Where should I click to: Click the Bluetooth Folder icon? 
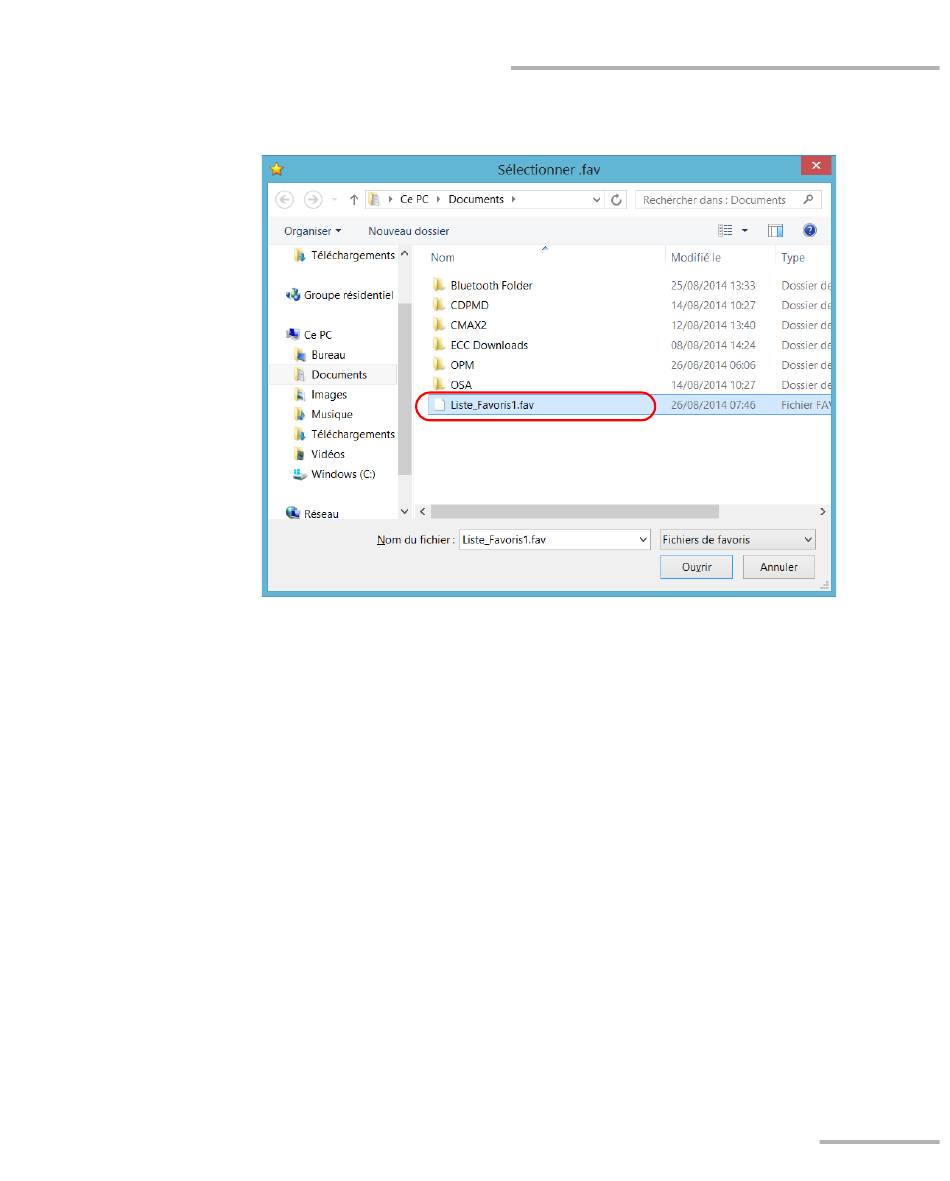[x=438, y=285]
